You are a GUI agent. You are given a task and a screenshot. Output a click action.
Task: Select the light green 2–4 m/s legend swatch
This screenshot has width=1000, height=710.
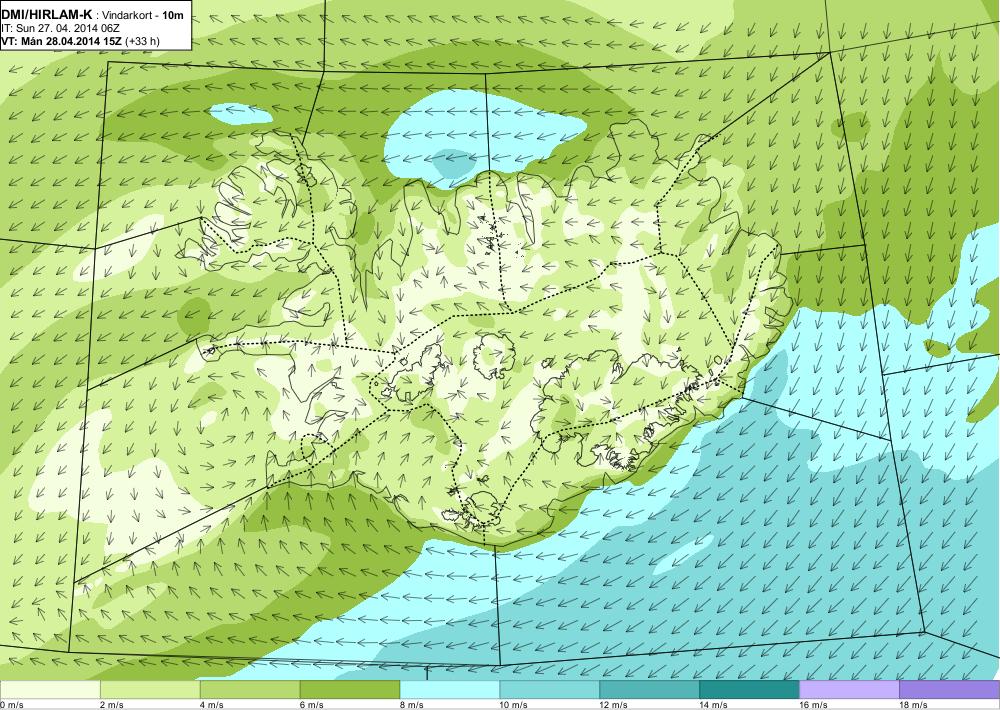click(150, 690)
